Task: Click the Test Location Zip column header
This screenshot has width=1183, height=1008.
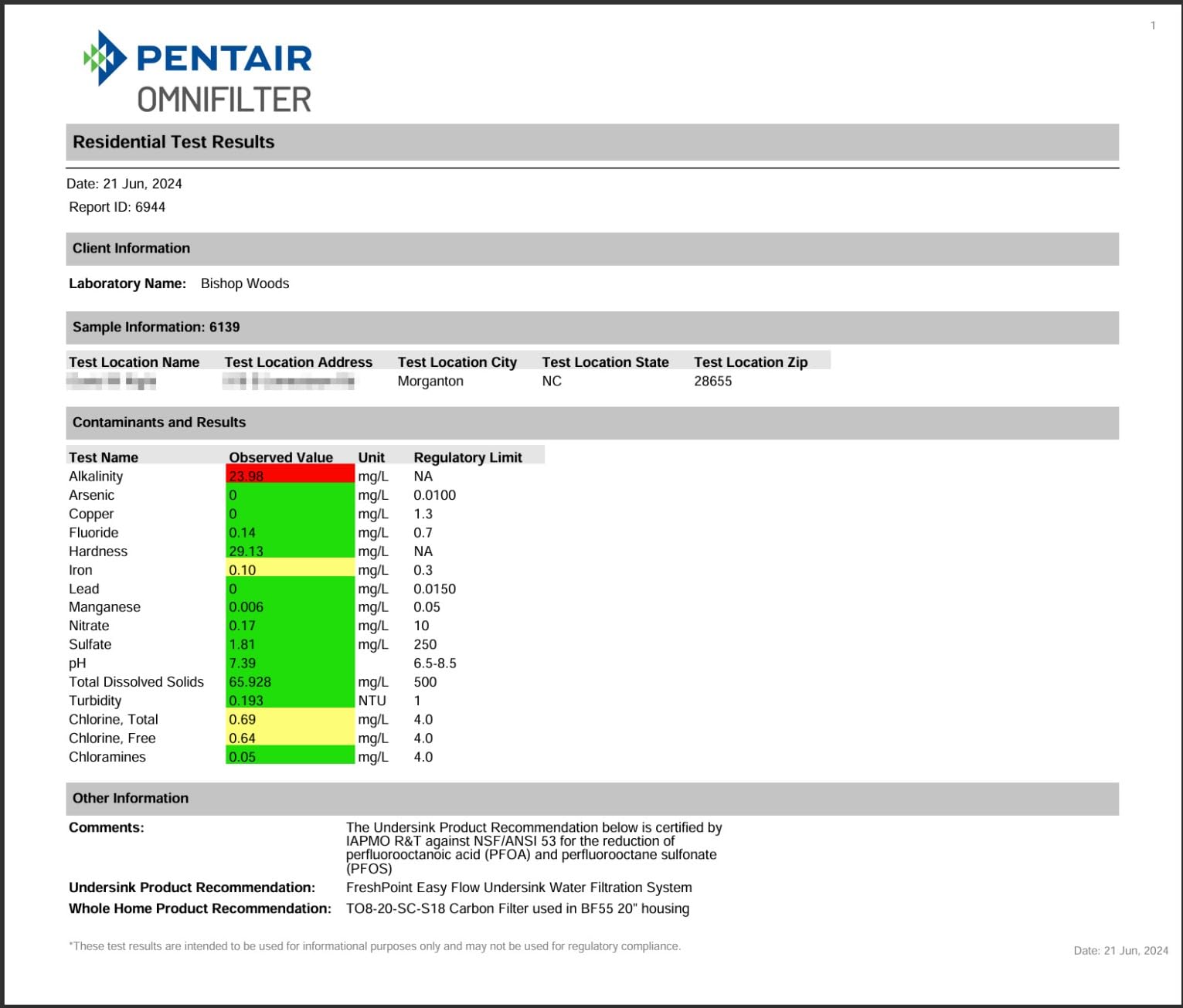Action: click(x=751, y=362)
